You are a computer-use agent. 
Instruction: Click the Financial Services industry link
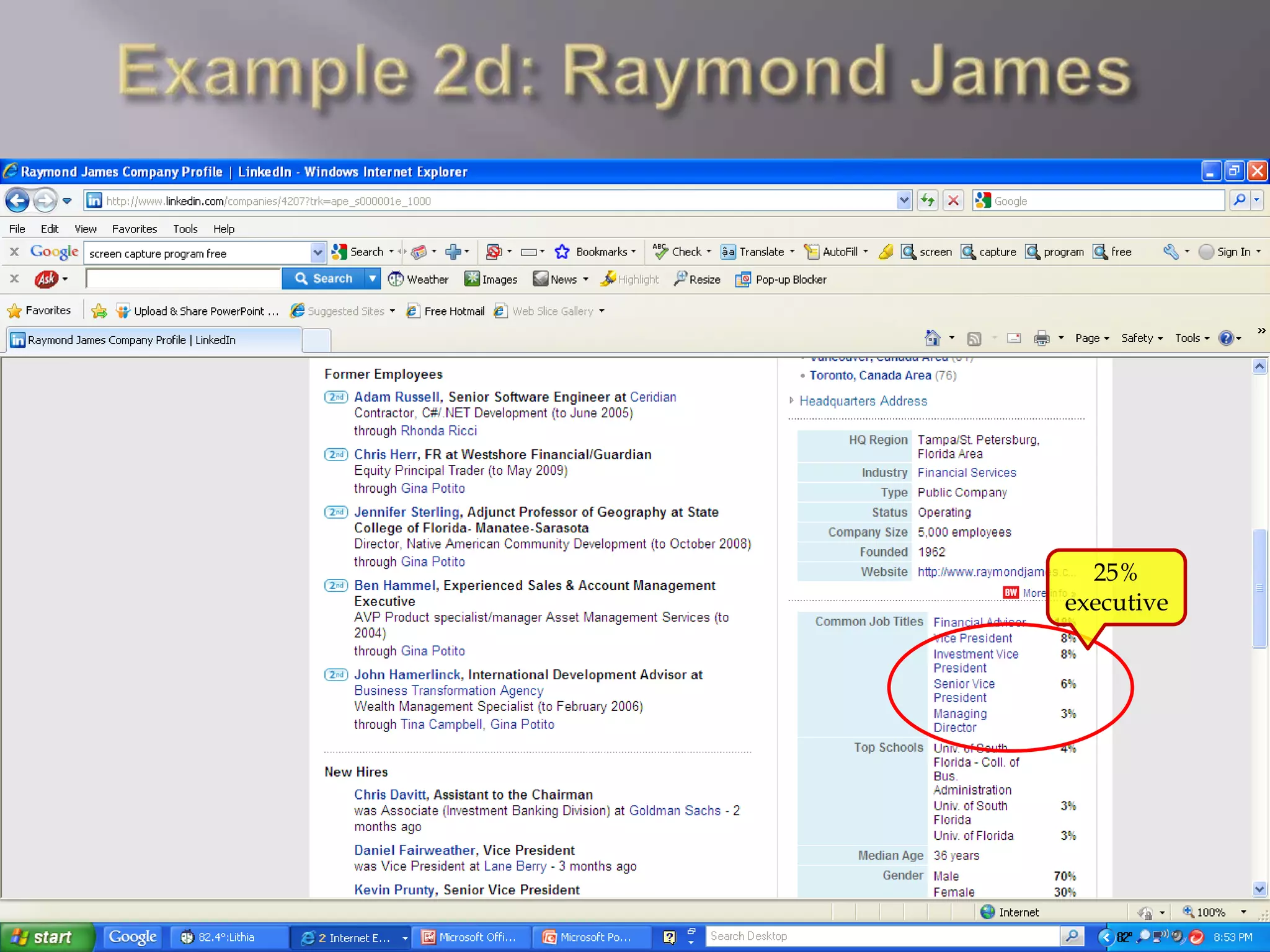[x=967, y=472]
